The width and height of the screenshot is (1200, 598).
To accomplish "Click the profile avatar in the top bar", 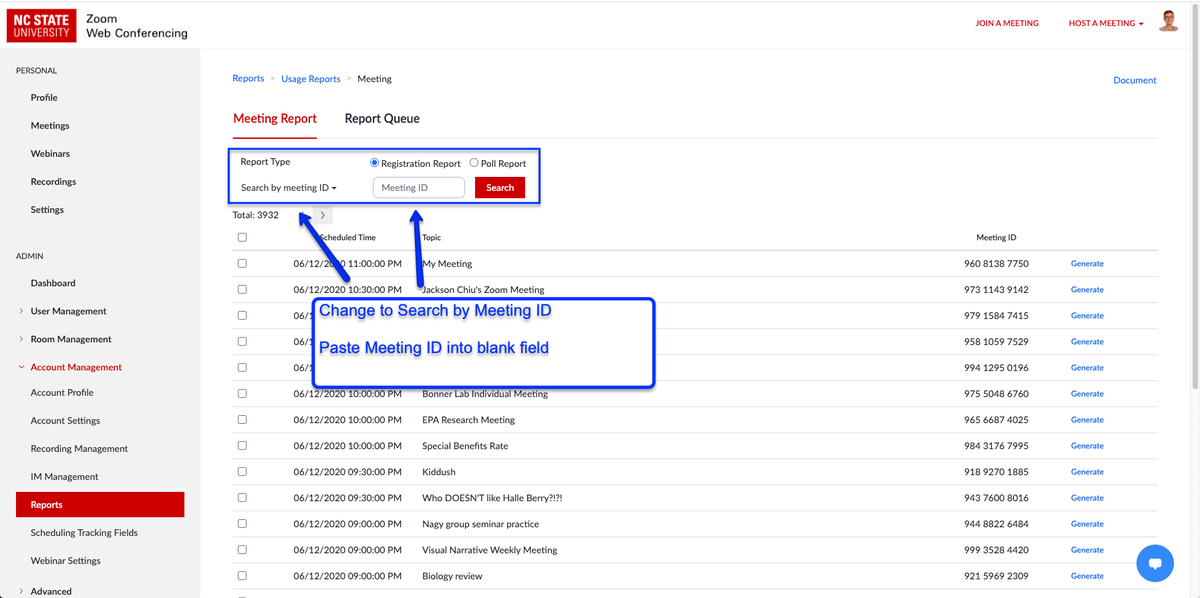I will pos(1168,20).
